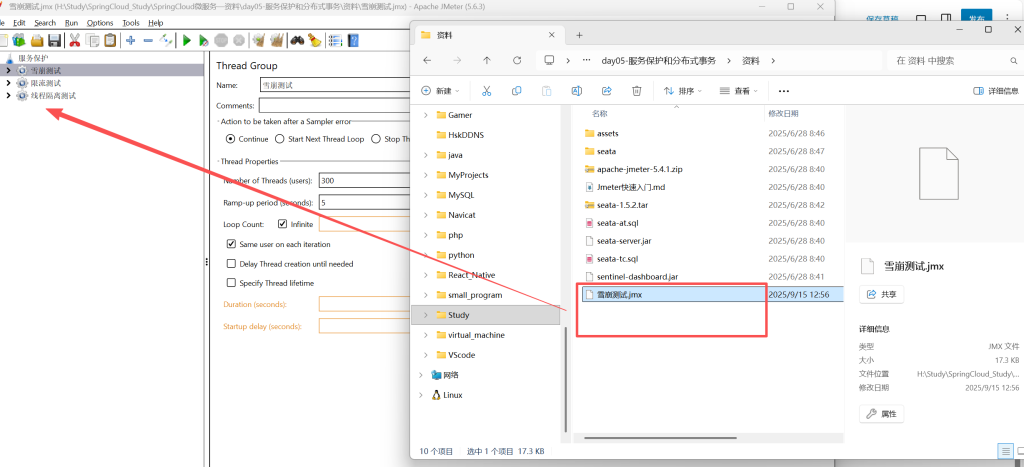Click the 属性 properties button
The image size is (1024, 467).
[881, 413]
